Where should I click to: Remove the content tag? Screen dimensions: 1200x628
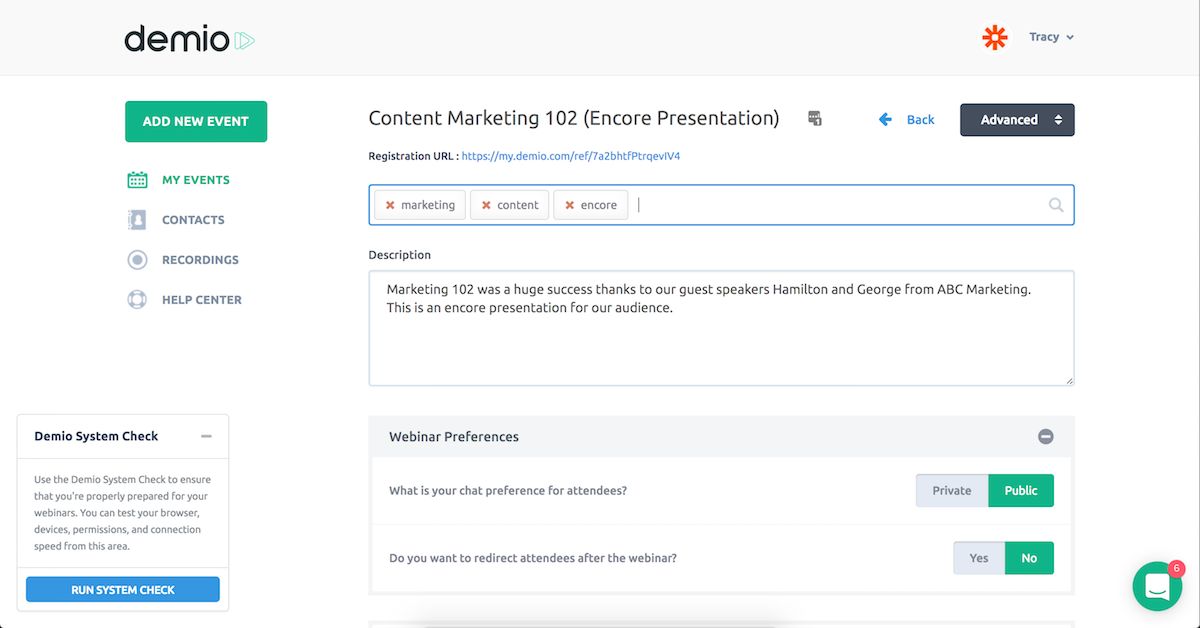[486, 205]
